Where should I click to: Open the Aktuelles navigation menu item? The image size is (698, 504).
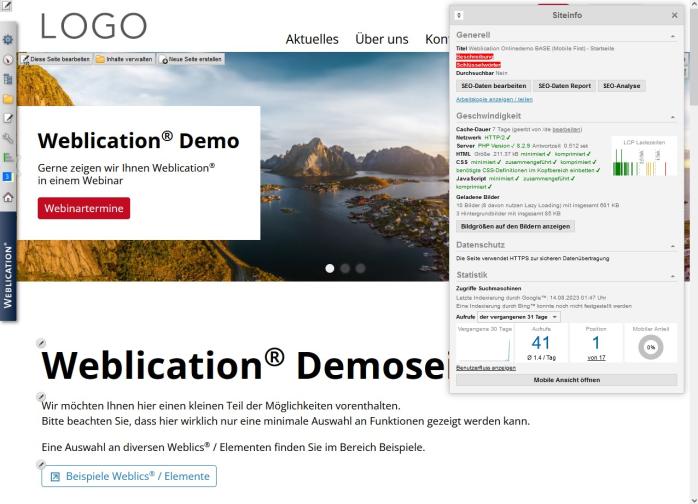click(312, 39)
